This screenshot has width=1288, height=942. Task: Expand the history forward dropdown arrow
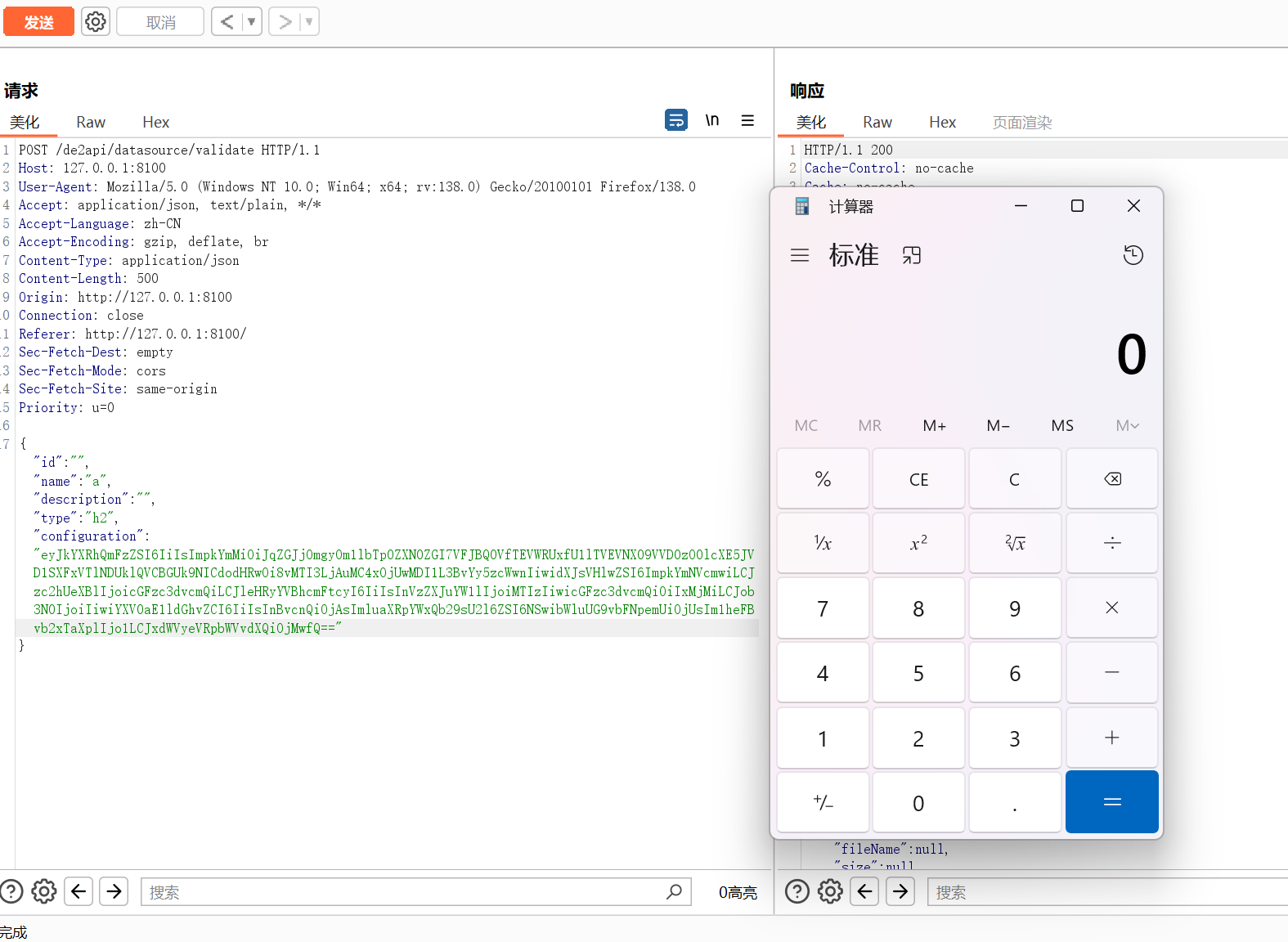click(x=309, y=22)
